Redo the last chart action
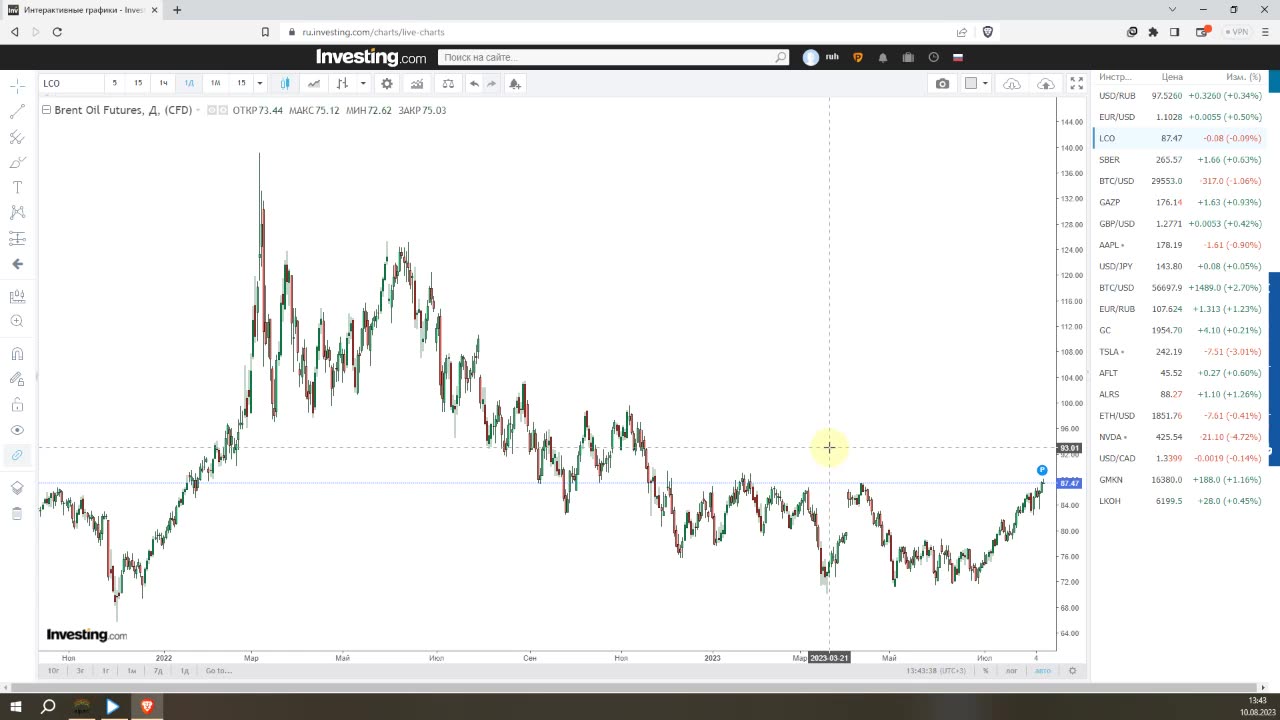Viewport: 1280px width, 720px height. click(492, 83)
